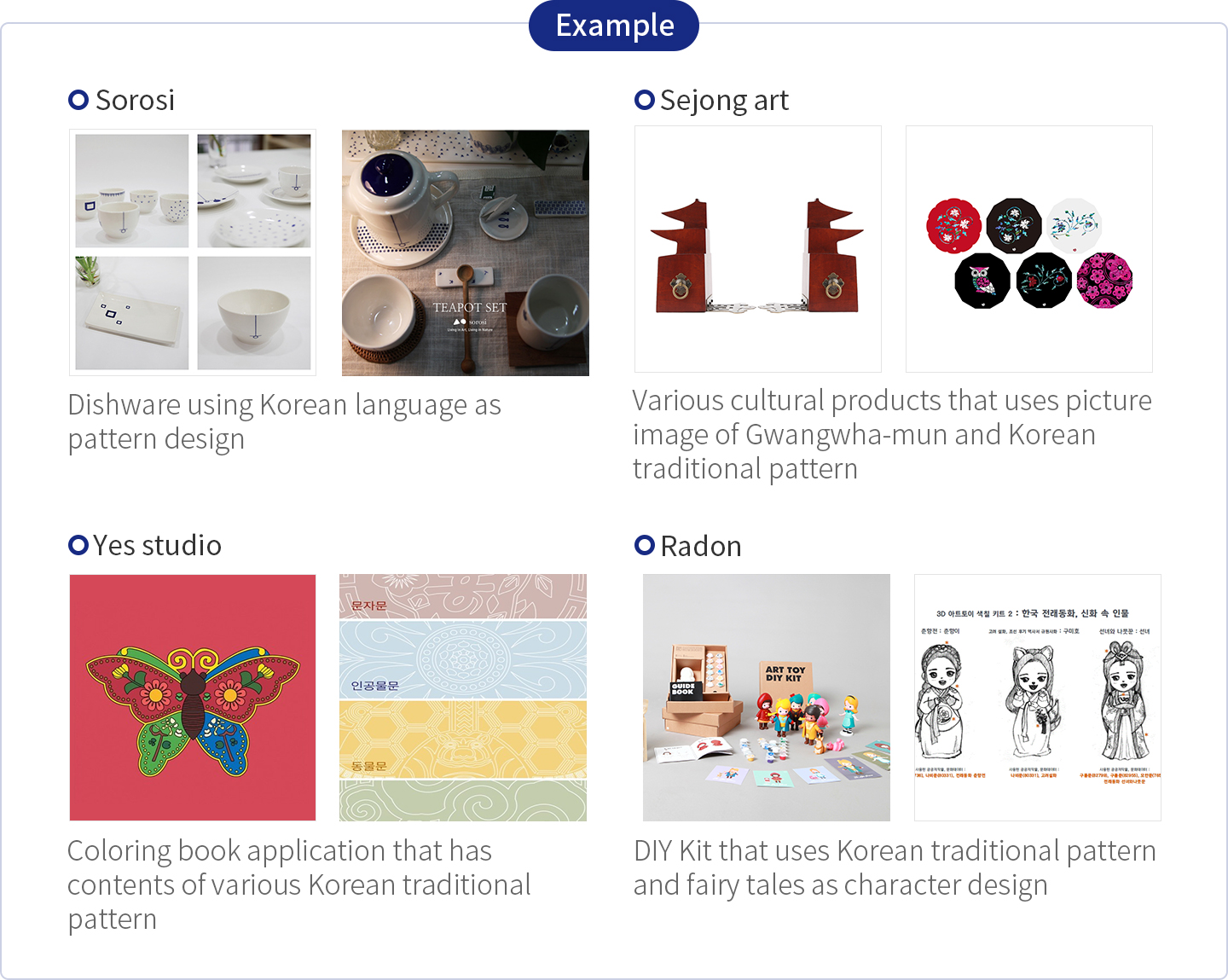Open the Sorosi four-dish collage image
This screenshot has height=980, width=1228.
(x=193, y=252)
